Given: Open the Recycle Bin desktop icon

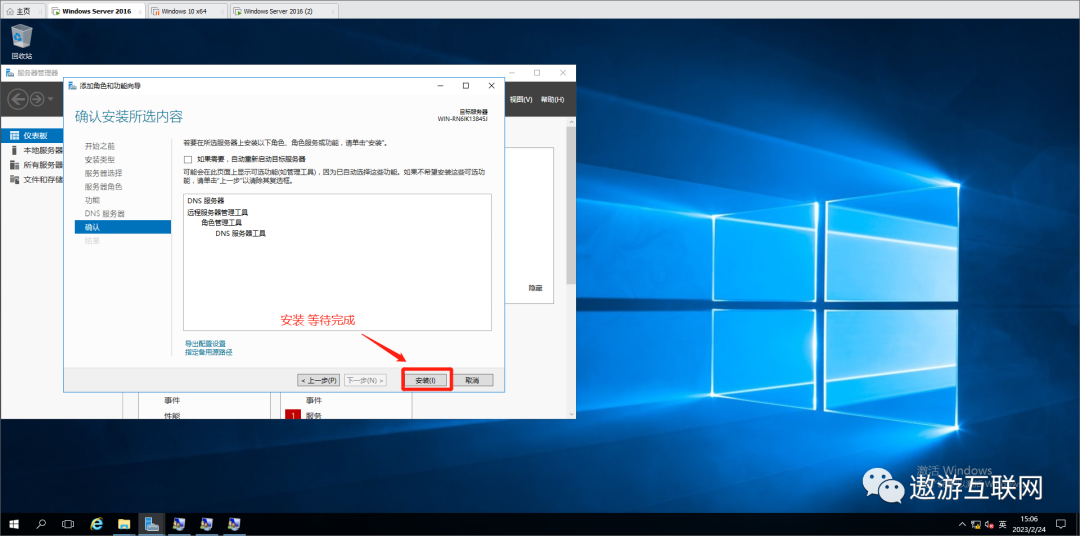Looking at the screenshot, I should tap(22, 41).
